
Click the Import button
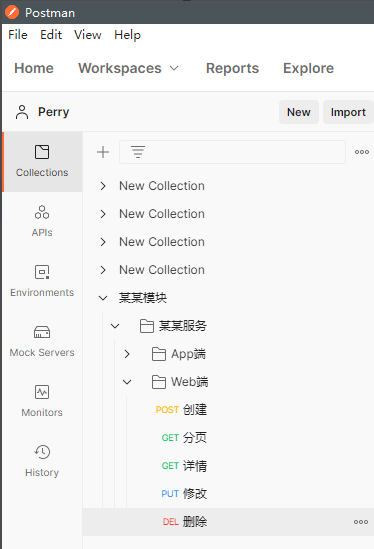click(x=348, y=112)
